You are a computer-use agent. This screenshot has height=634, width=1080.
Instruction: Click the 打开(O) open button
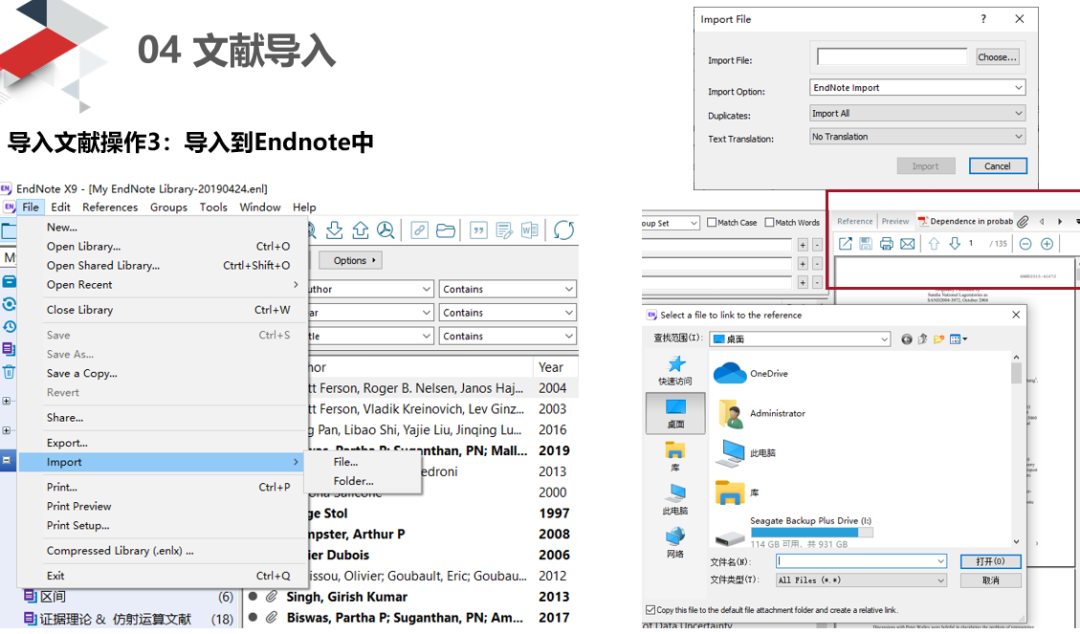[x=990, y=562]
